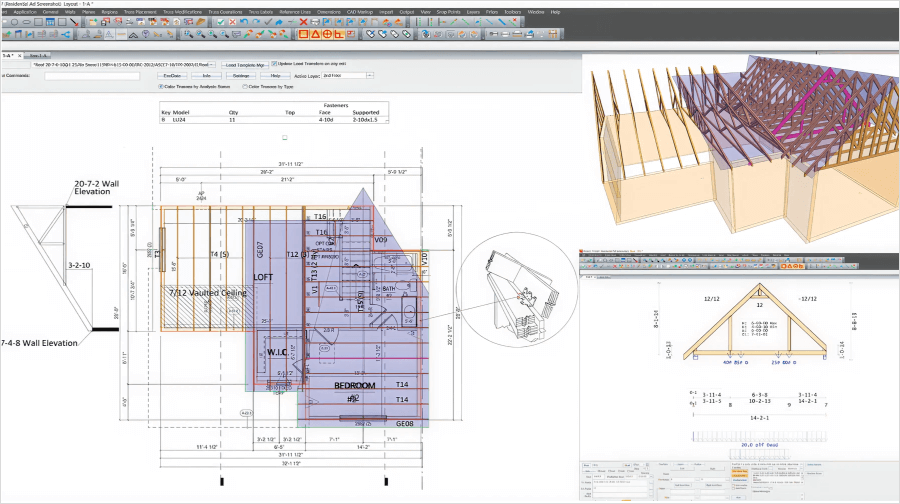Click the new folder icon
Image resolution: width=900 pixels, height=504 pixels.
point(93,22)
